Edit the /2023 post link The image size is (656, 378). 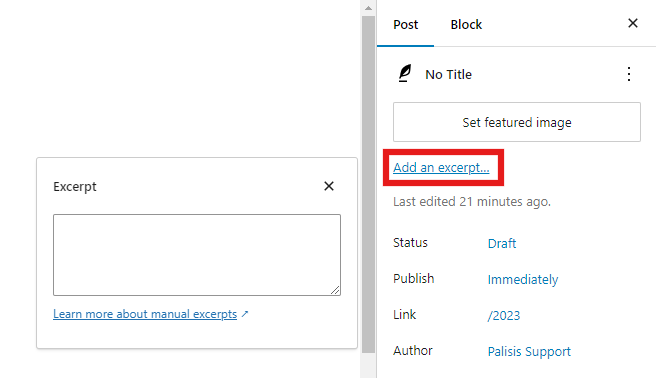click(504, 315)
